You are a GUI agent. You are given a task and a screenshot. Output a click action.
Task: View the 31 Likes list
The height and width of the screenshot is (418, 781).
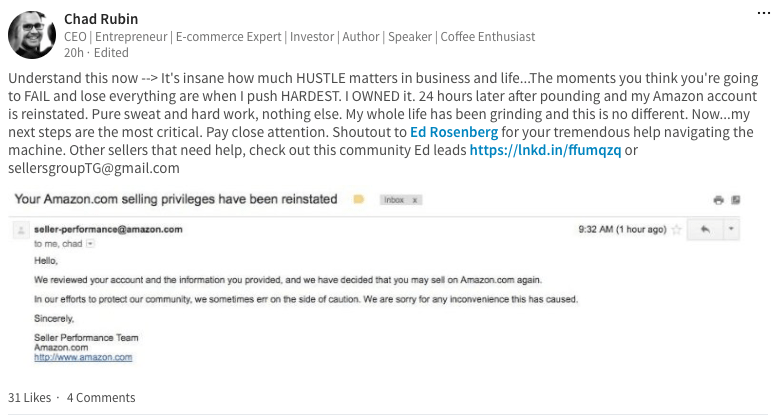[x=29, y=398]
